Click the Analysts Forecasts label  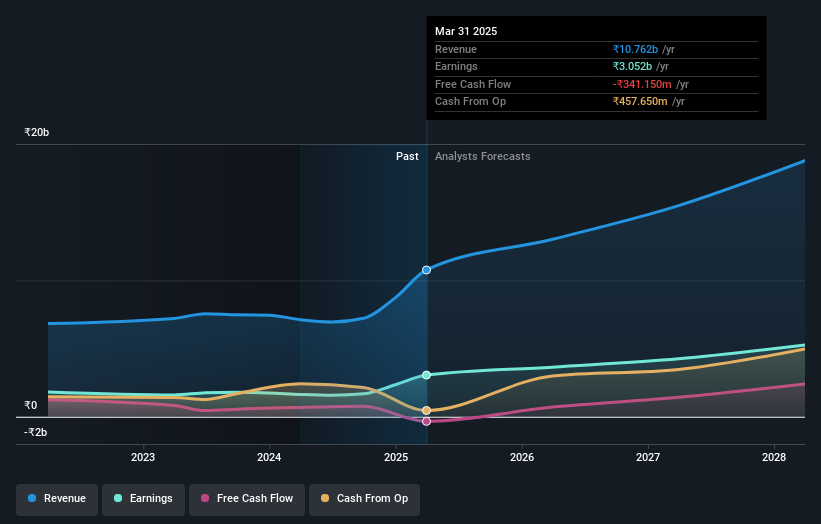(x=483, y=157)
